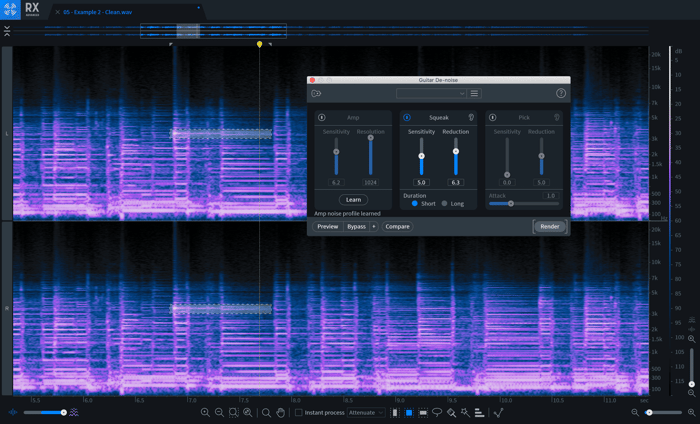Select the Long duration radio button
The width and height of the screenshot is (700, 424).
tap(444, 204)
